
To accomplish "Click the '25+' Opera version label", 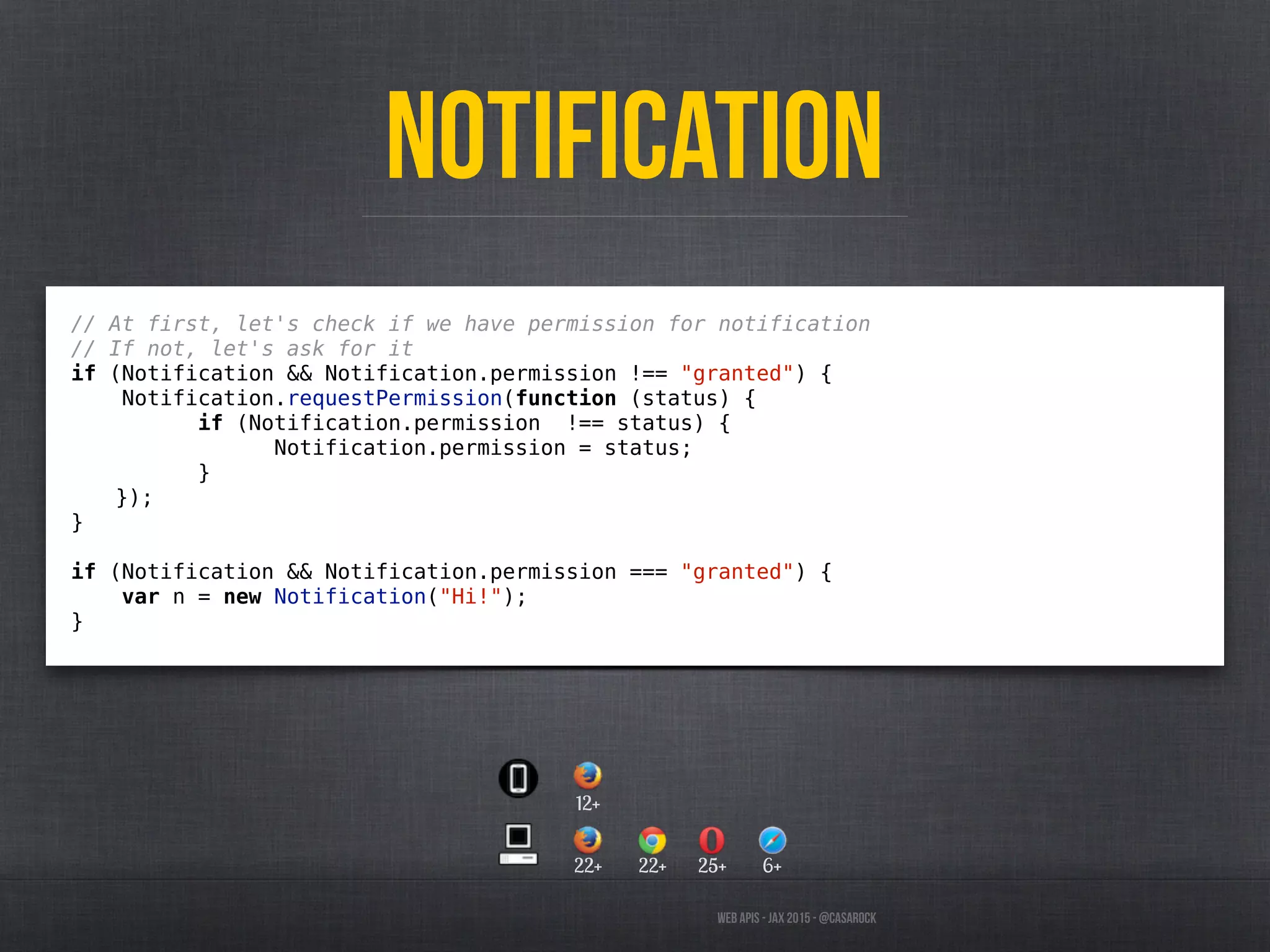I will [712, 865].
